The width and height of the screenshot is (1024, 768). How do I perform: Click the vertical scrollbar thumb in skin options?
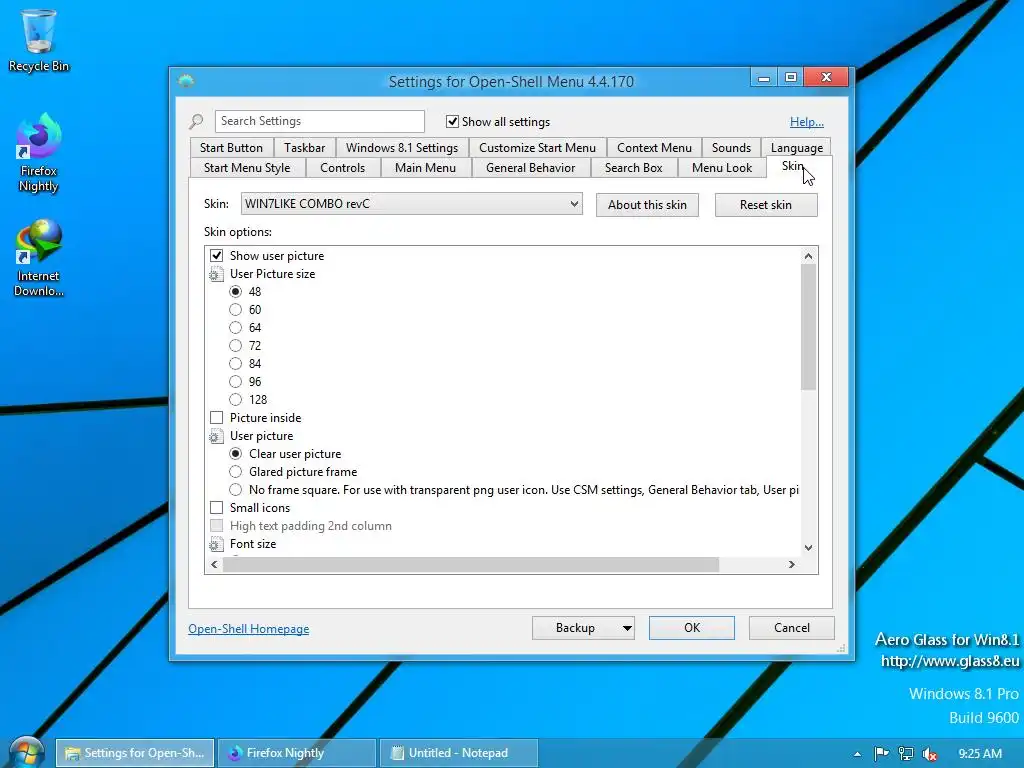point(808,327)
